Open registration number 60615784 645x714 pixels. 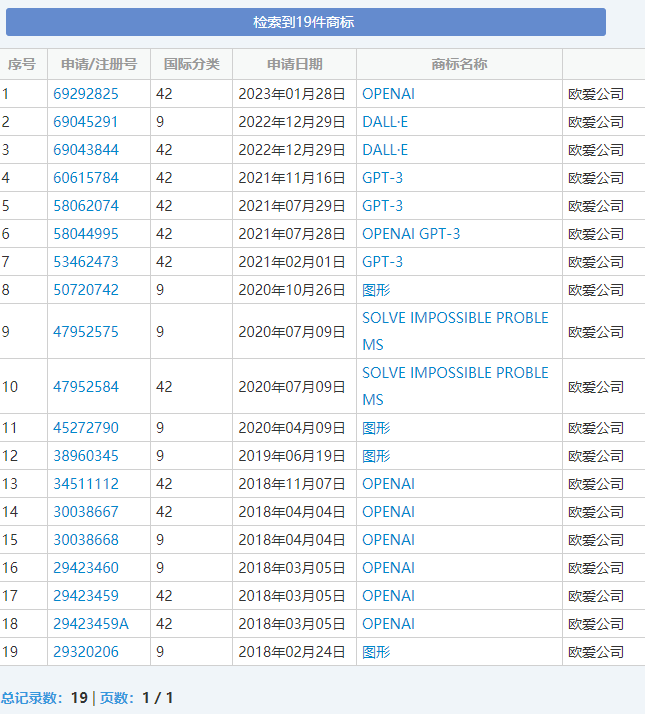click(x=86, y=178)
